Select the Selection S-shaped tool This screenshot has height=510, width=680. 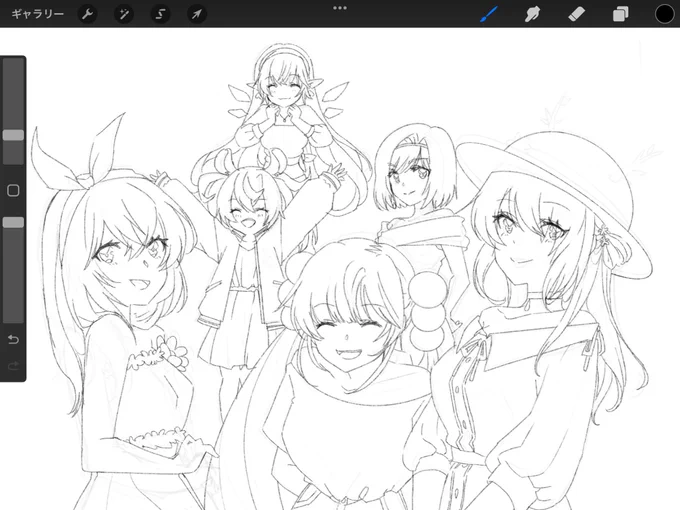pyautogui.click(x=160, y=14)
